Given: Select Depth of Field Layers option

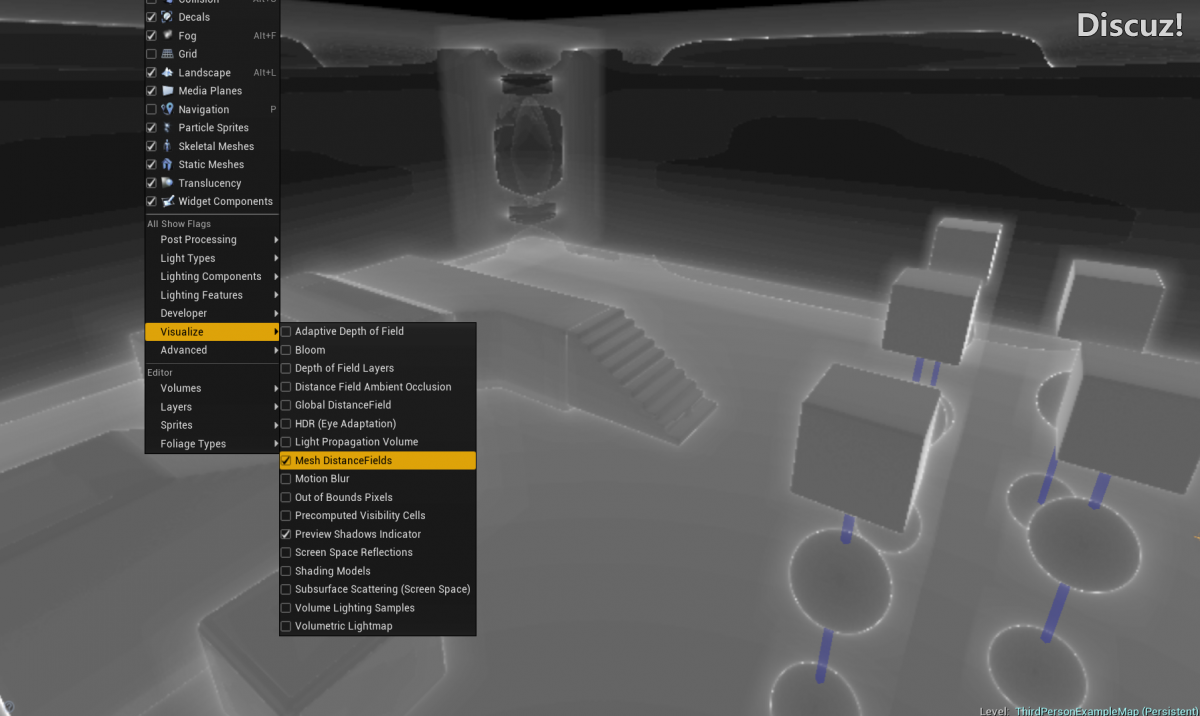Looking at the screenshot, I should pos(378,368).
